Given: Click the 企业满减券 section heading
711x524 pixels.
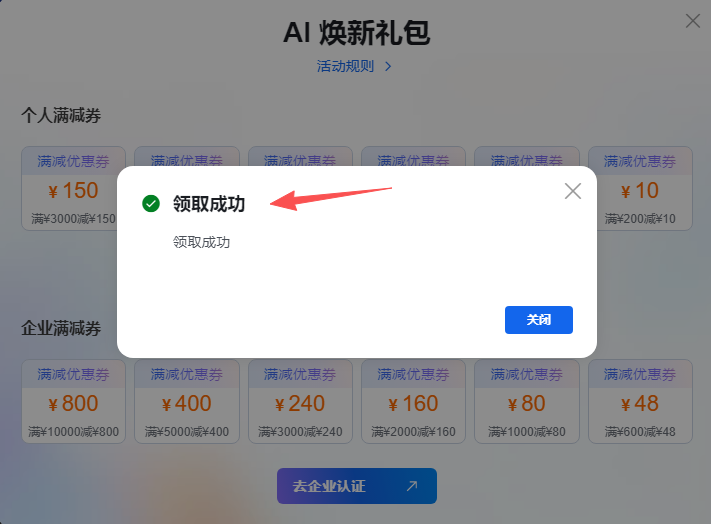Looking at the screenshot, I should pos(61,328).
